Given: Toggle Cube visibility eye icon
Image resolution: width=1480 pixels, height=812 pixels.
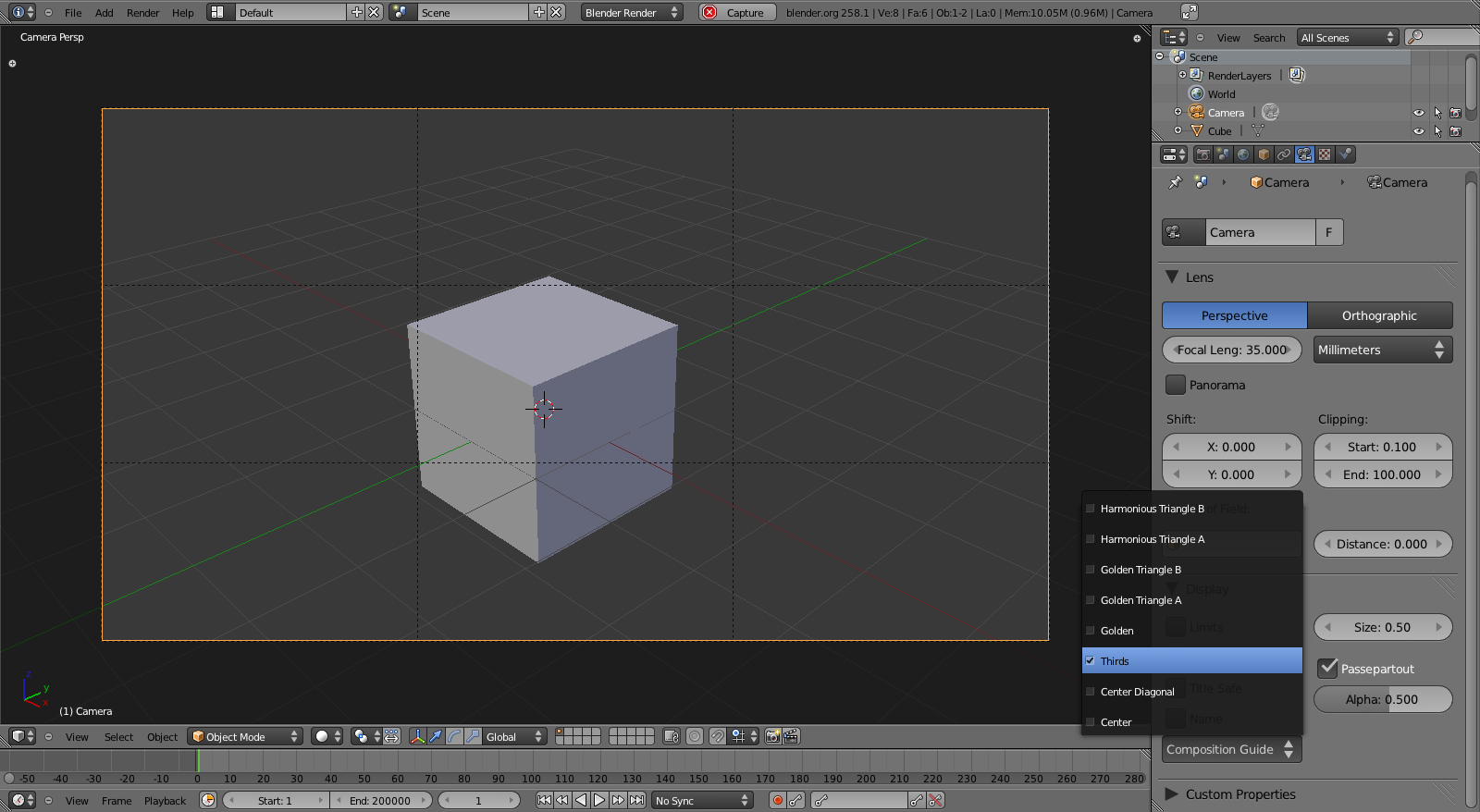Looking at the screenshot, I should [1419, 131].
